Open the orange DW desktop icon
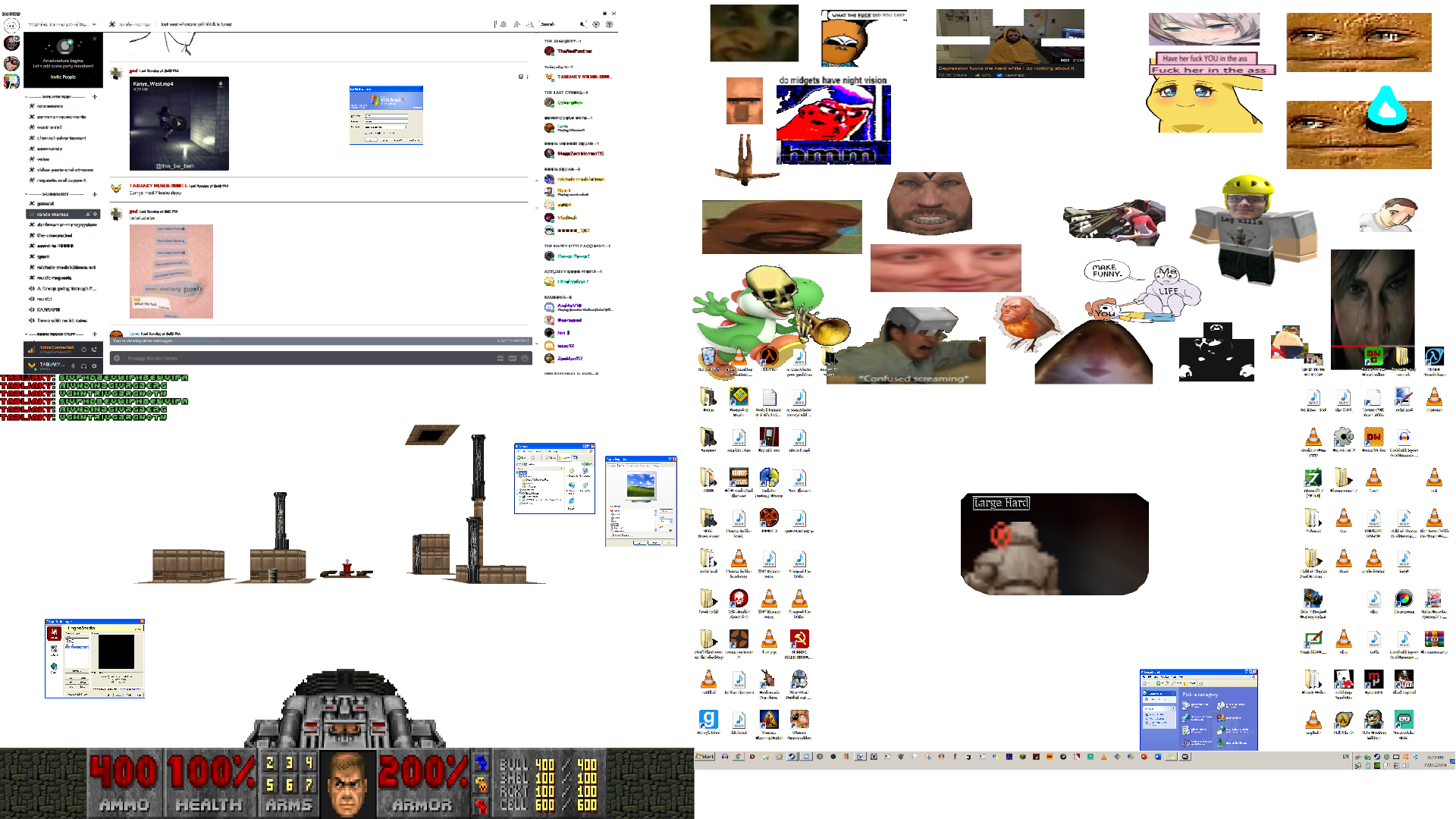This screenshot has width=1456, height=819. coord(1373,439)
